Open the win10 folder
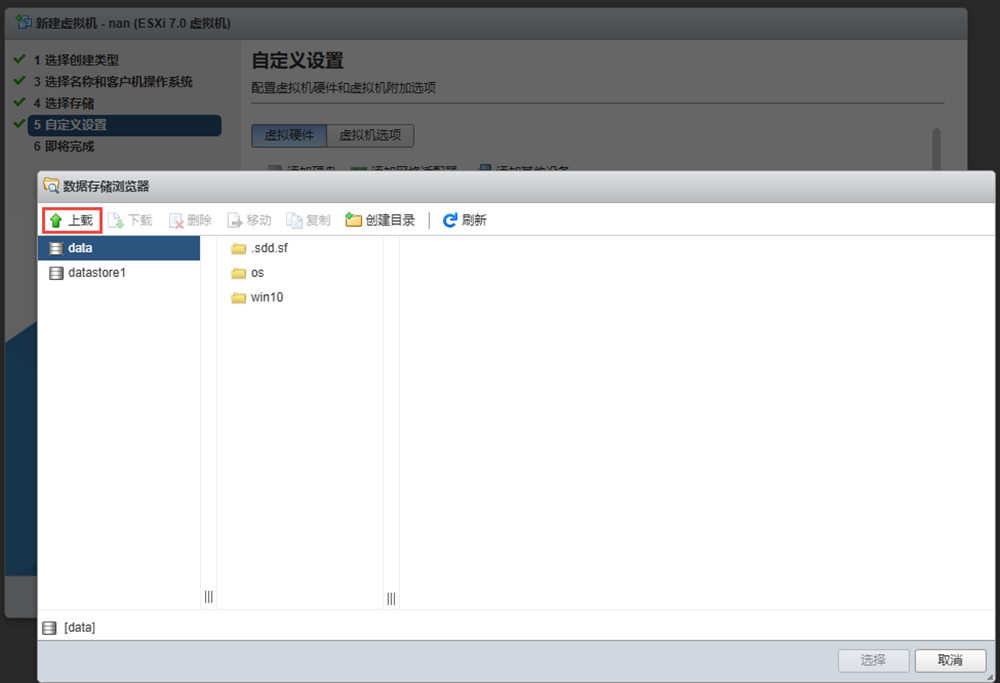Image resolution: width=1000 pixels, height=683 pixels. pos(266,297)
